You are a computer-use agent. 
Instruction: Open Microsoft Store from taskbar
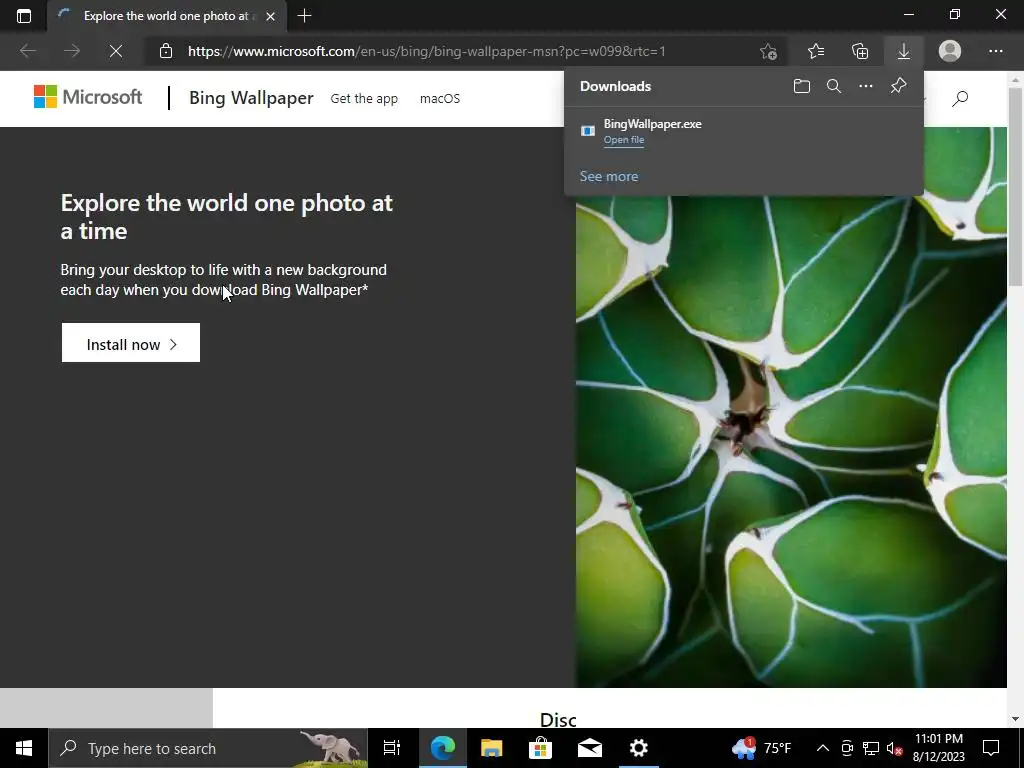tap(540, 748)
